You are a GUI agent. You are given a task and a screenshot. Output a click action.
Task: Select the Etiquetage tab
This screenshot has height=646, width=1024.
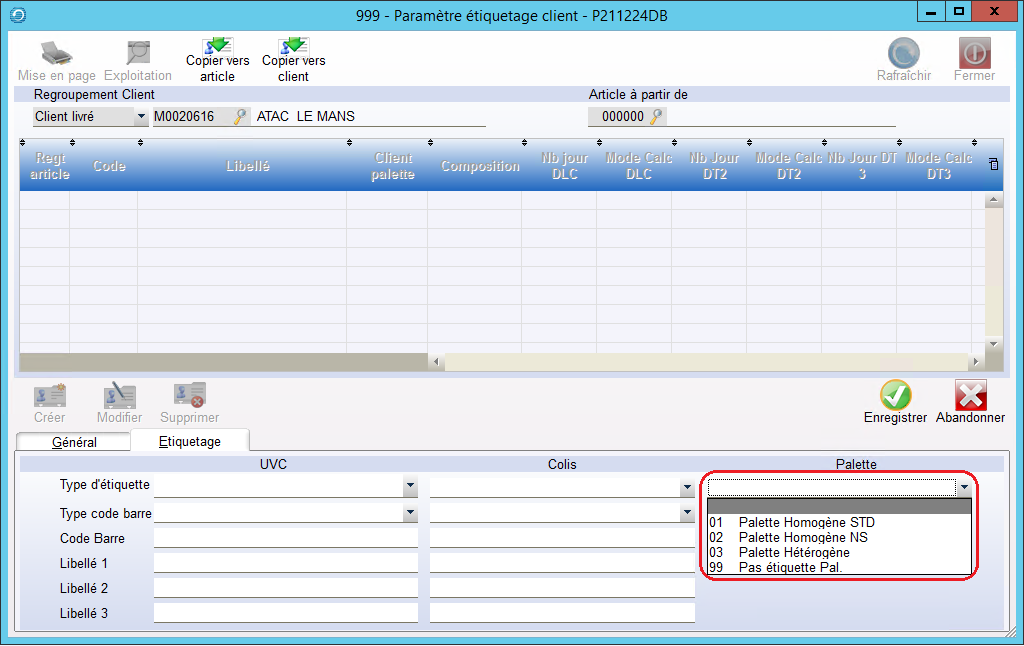pyautogui.click(x=189, y=441)
